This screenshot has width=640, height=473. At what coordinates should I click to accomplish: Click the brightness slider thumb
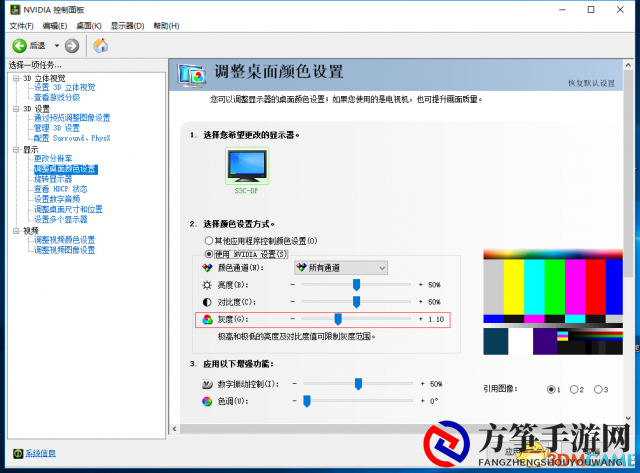356,284
